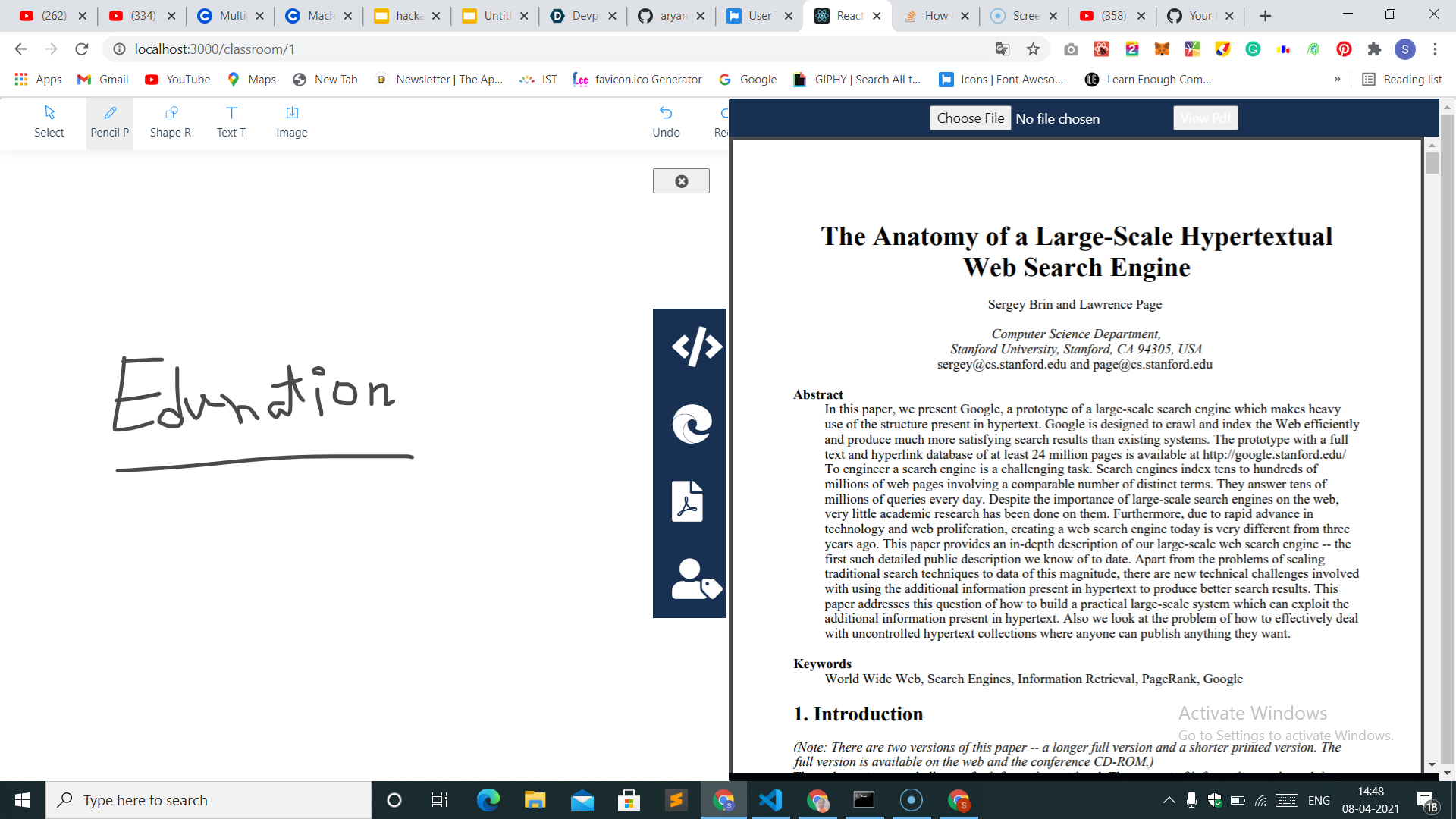Click the user tag sidebar icon

pos(695,580)
